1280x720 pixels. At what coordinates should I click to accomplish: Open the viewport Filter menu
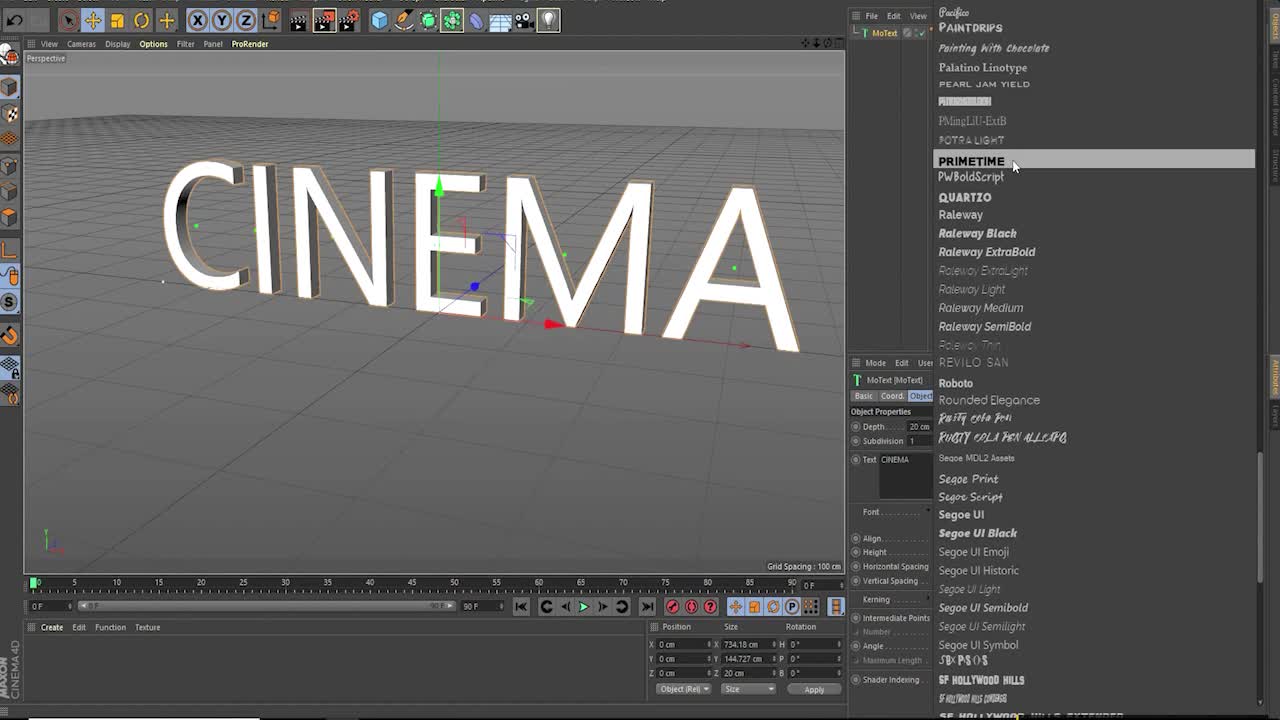coord(186,44)
